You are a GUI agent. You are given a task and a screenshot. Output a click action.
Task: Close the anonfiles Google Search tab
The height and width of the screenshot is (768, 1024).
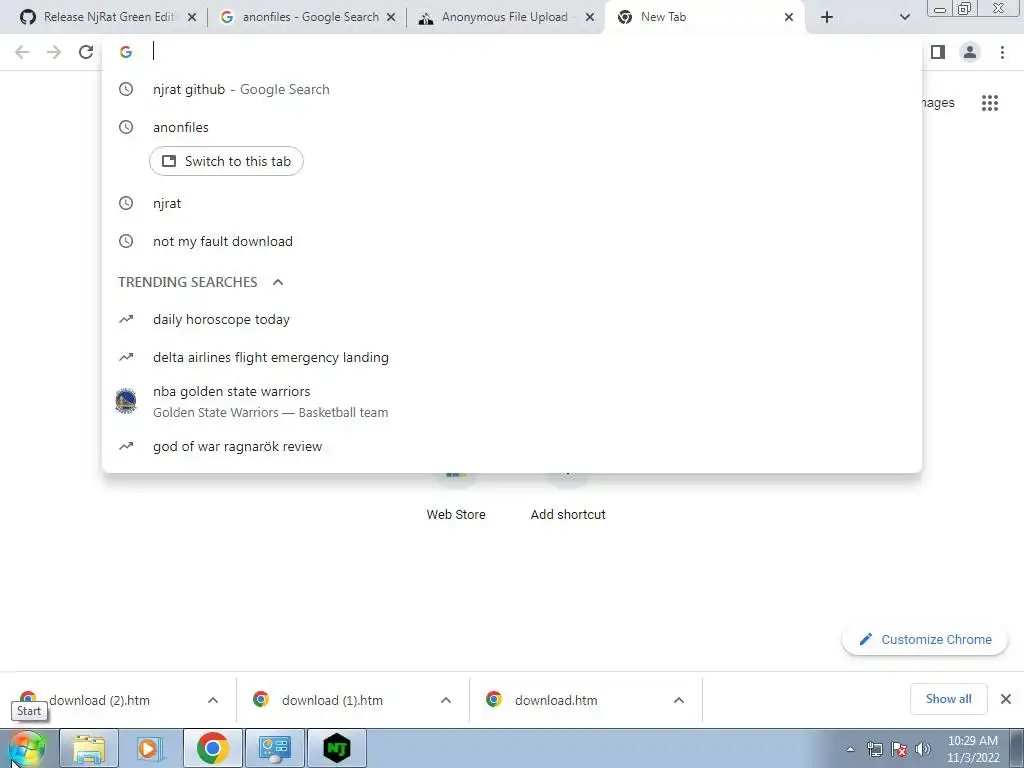point(391,18)
